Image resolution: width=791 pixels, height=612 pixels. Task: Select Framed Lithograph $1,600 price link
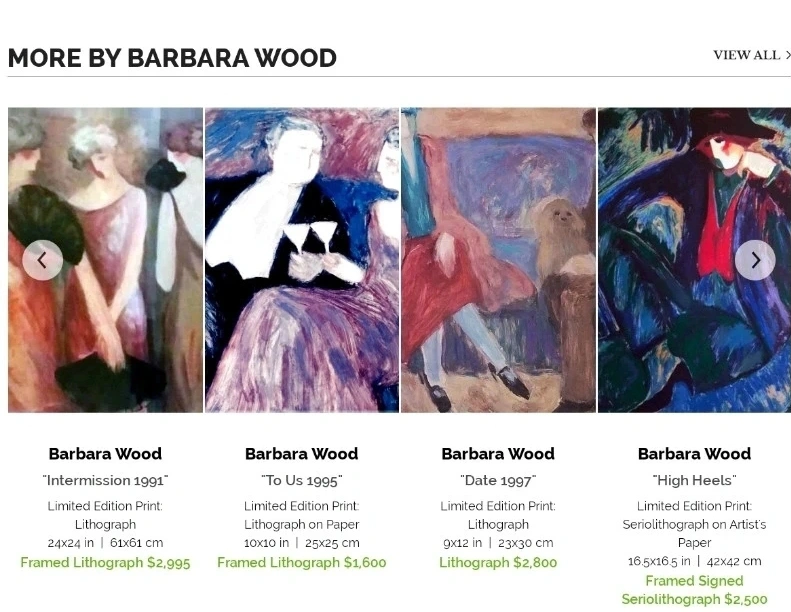tap(302, 563)
